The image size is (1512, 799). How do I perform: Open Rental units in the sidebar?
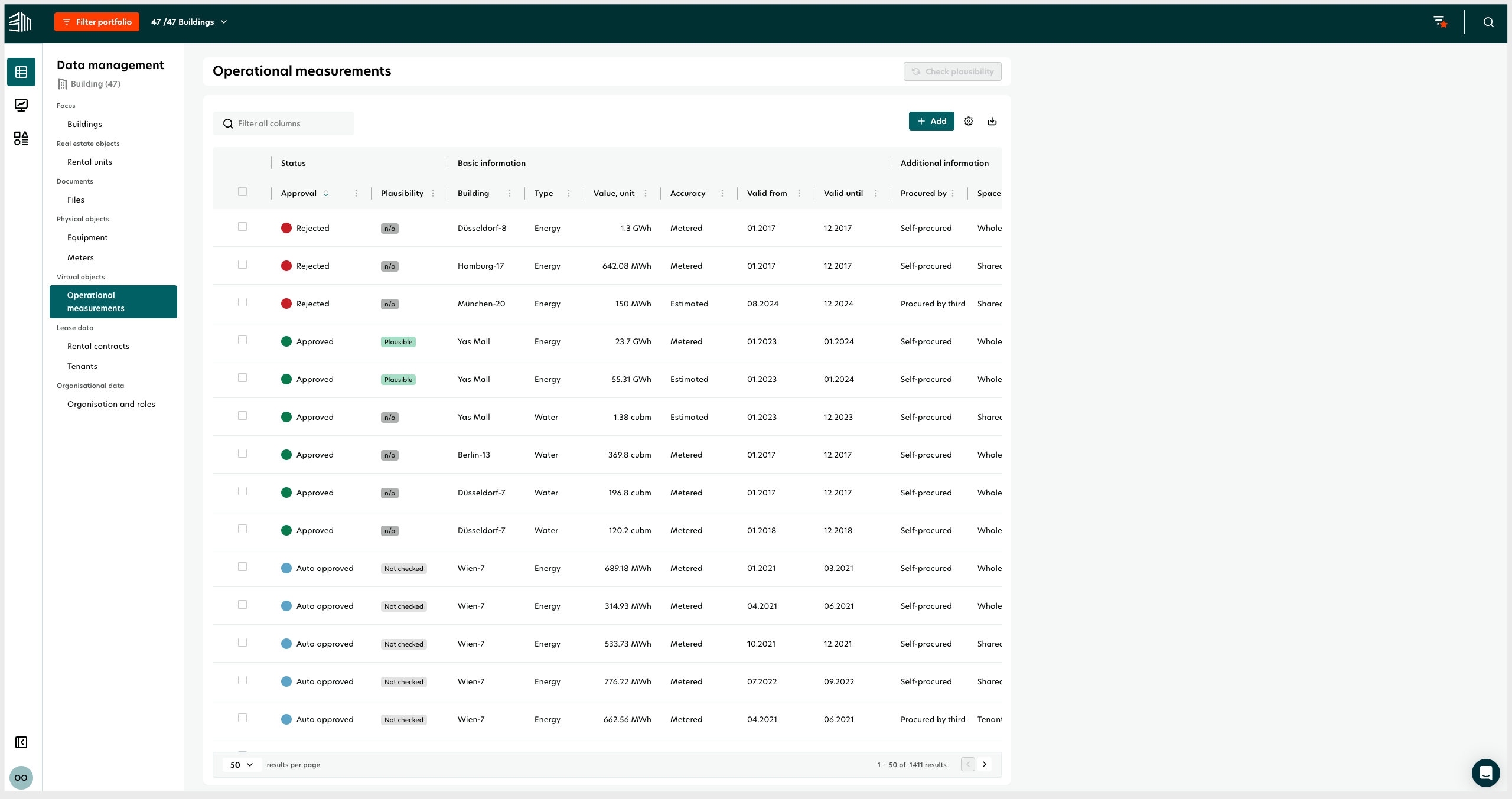pos(90,162)
